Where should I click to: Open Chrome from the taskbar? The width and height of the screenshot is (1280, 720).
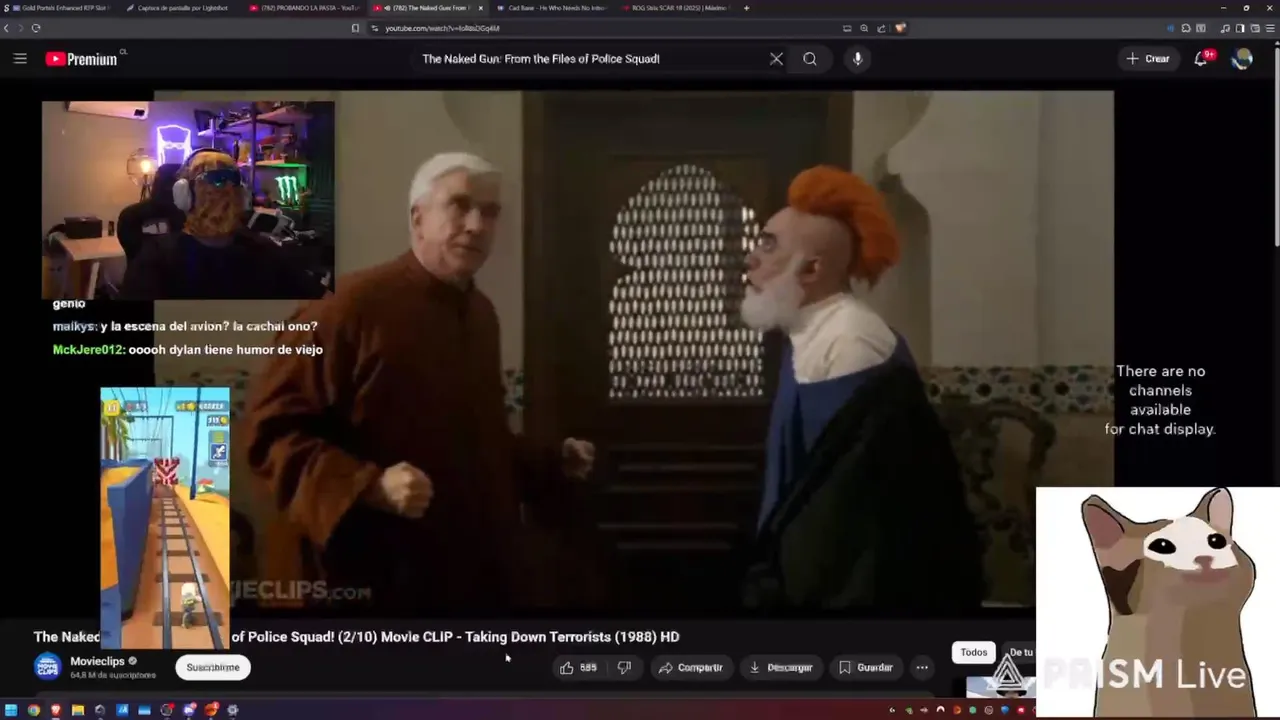33,710
